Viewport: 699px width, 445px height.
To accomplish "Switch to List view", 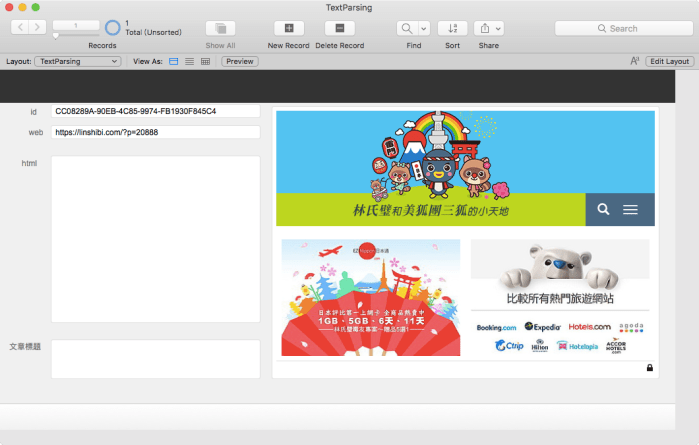I will coord(189,61).
